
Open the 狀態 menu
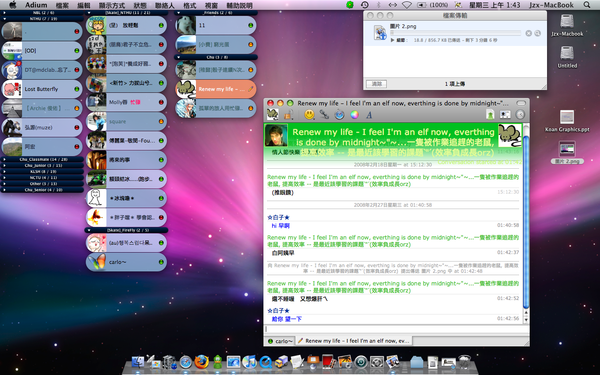click(140, 5)
